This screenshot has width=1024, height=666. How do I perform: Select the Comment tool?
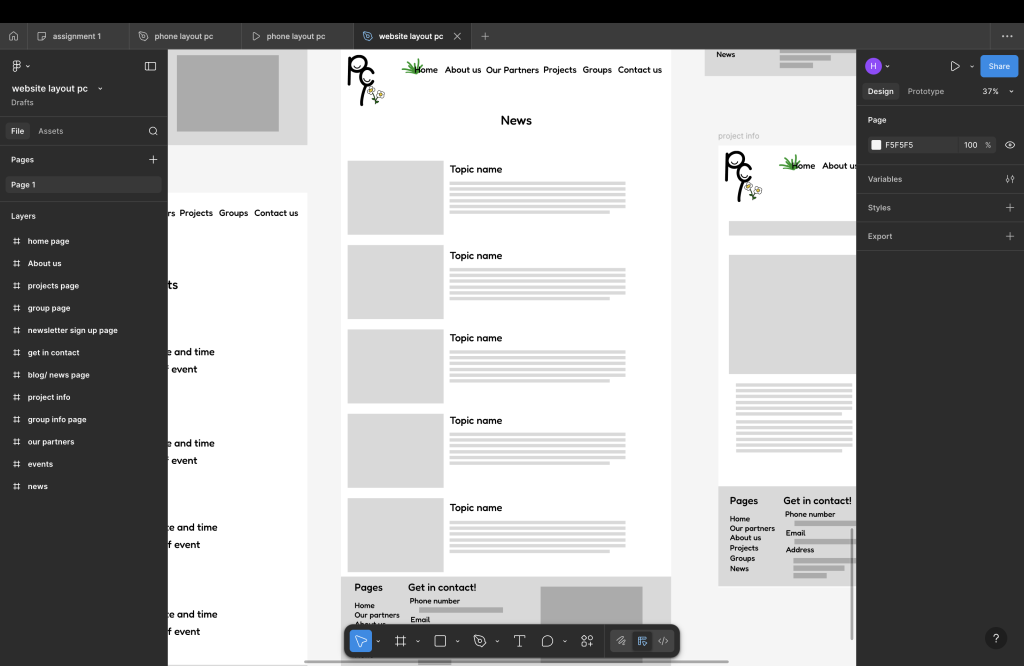(547, 641)
